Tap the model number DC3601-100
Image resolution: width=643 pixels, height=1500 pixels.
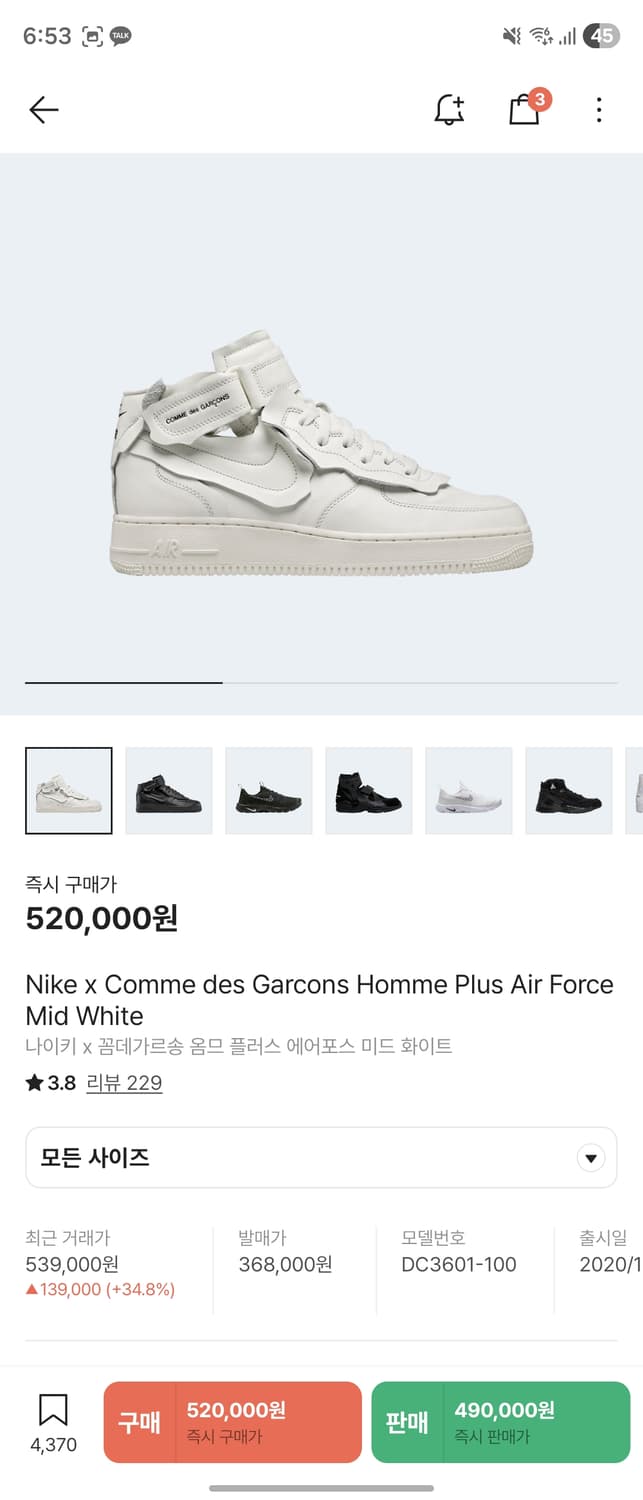(459, 1264)
